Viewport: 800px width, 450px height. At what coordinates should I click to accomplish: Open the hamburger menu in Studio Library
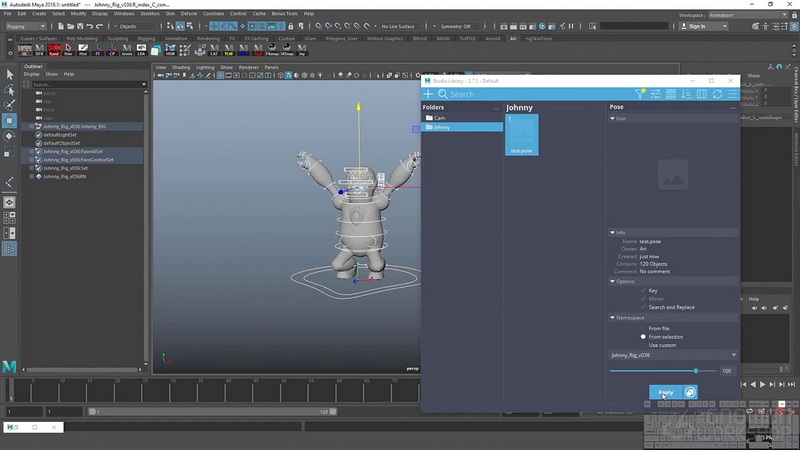[733, 94]
